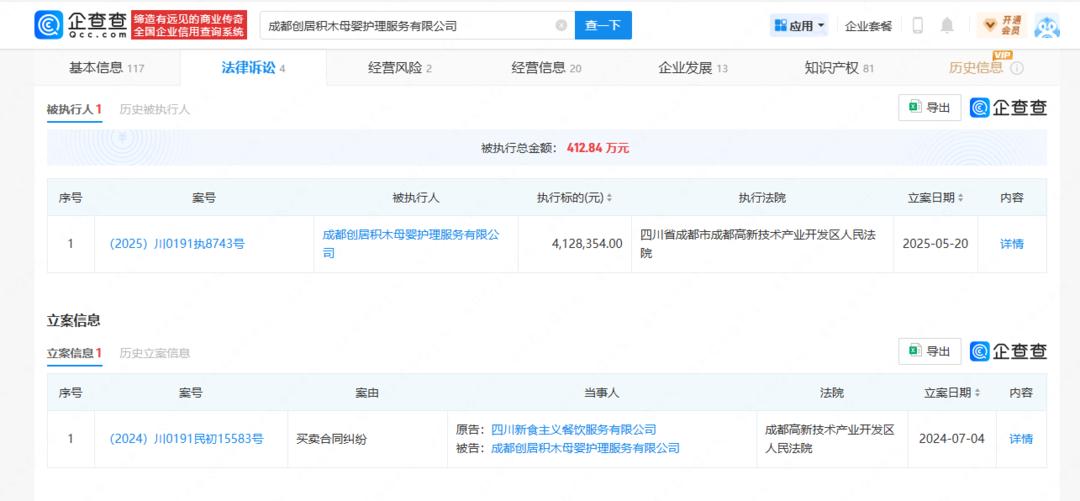
Task: Clear the search box text
Action: click(x=560, y=26)
